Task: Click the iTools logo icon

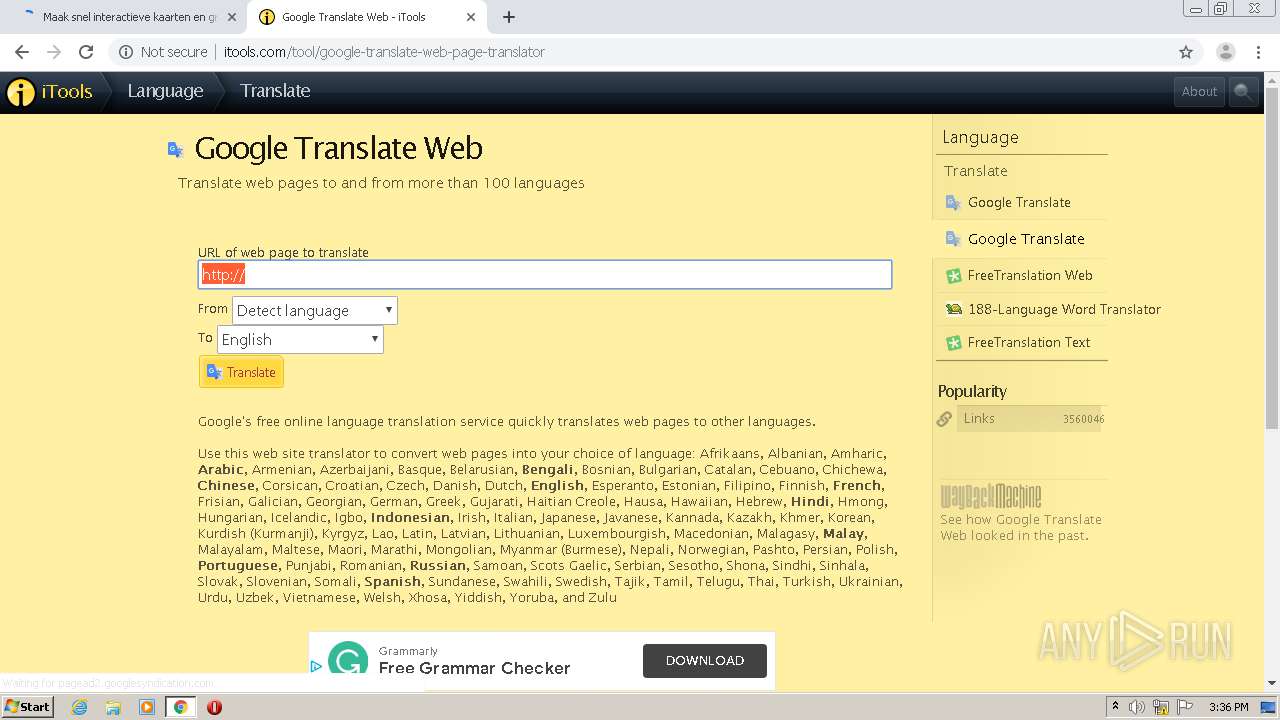Action: tap(20, 92)
